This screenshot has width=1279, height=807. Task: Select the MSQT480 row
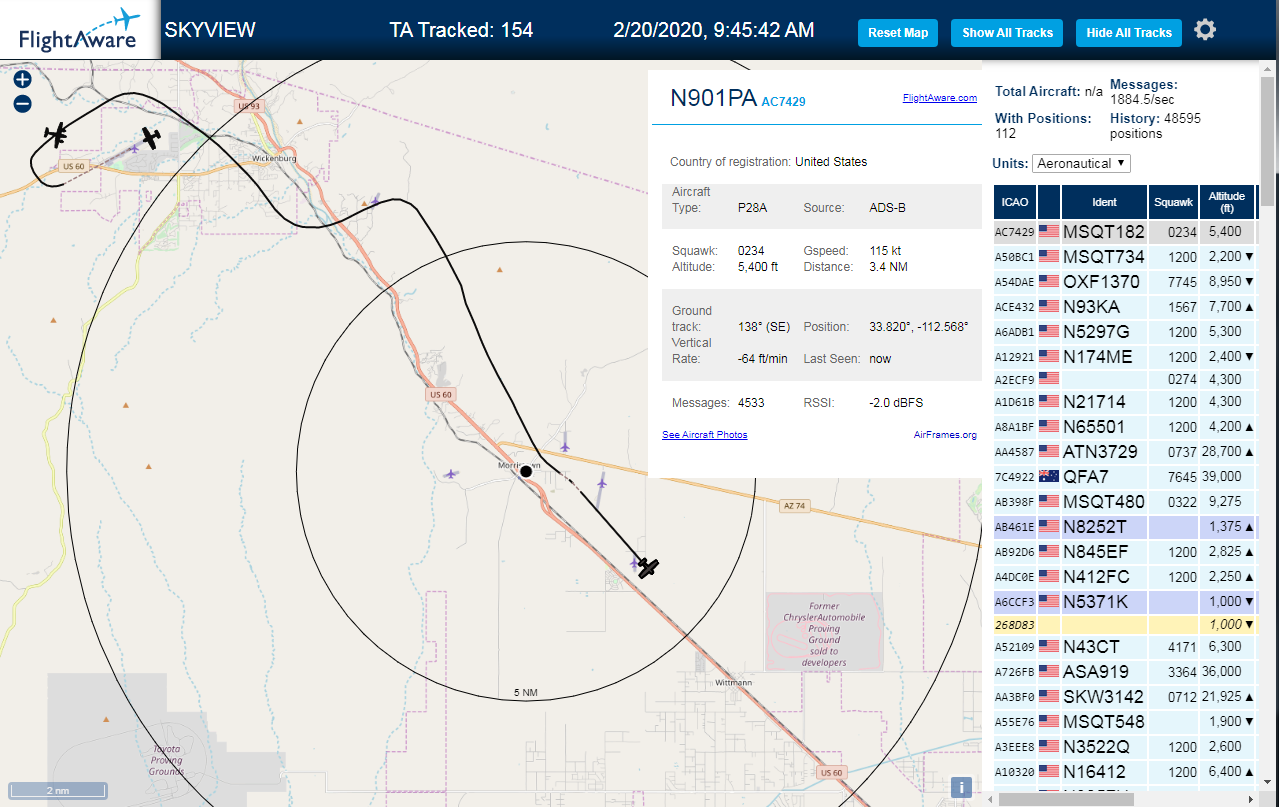1124,502
